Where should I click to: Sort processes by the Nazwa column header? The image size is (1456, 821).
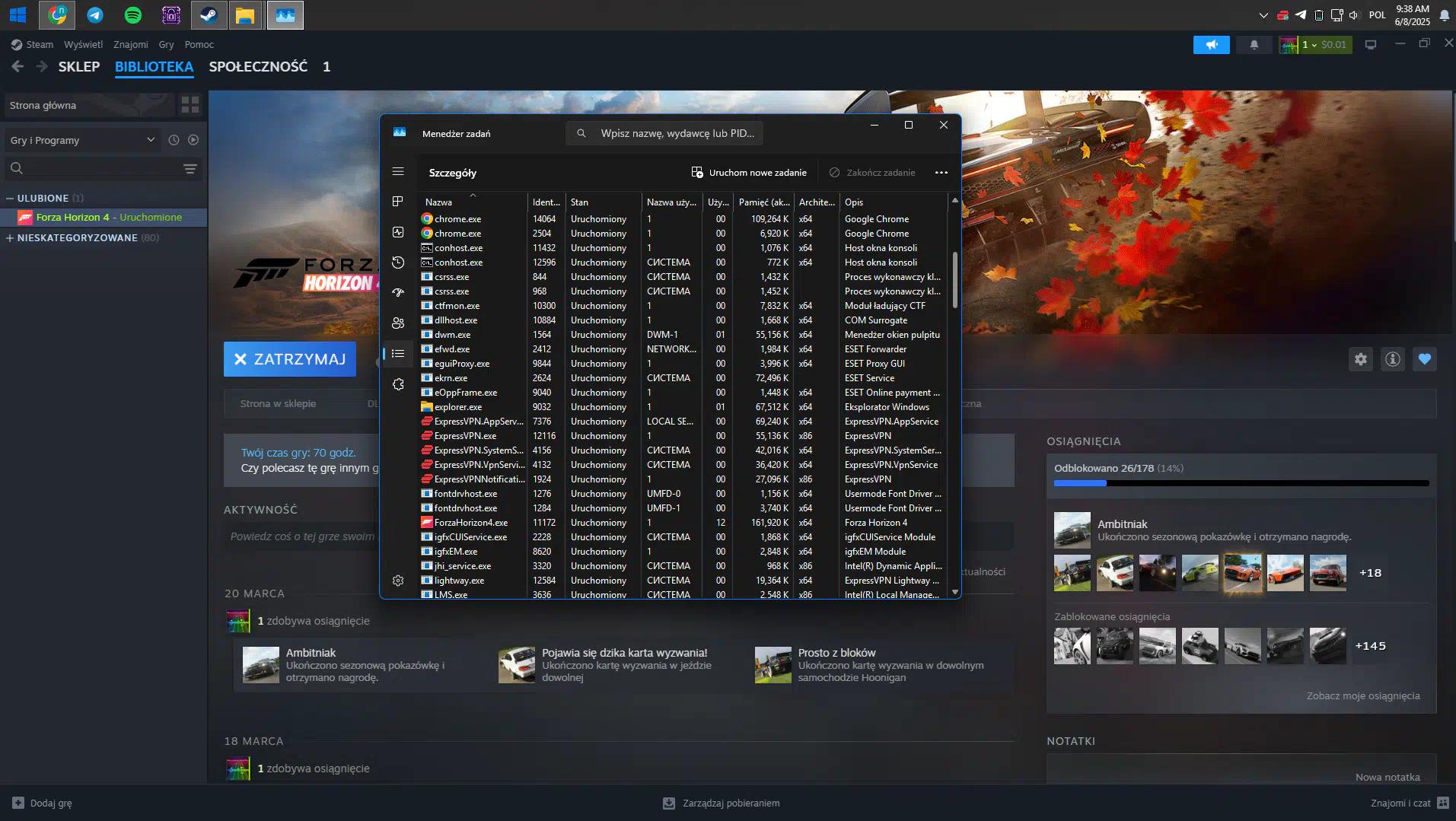click(472, 202)
